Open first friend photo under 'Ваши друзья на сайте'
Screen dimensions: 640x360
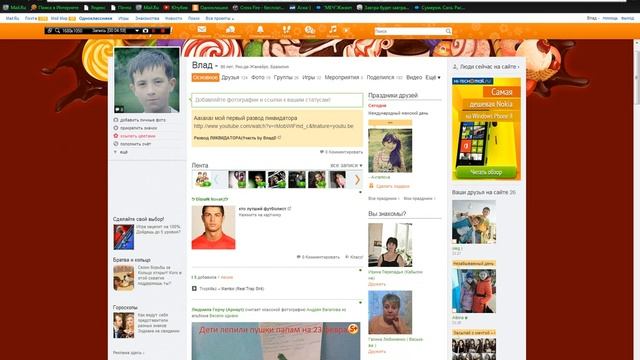point(474,222)
